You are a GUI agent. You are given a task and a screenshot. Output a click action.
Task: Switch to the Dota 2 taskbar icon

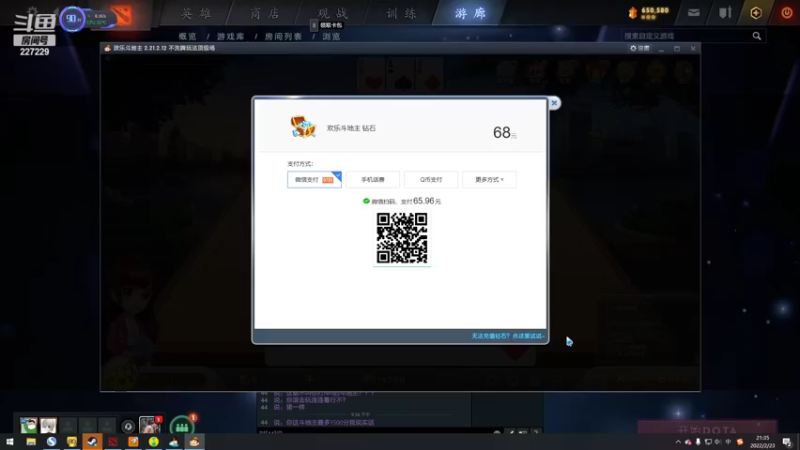[x=113, y=442]
